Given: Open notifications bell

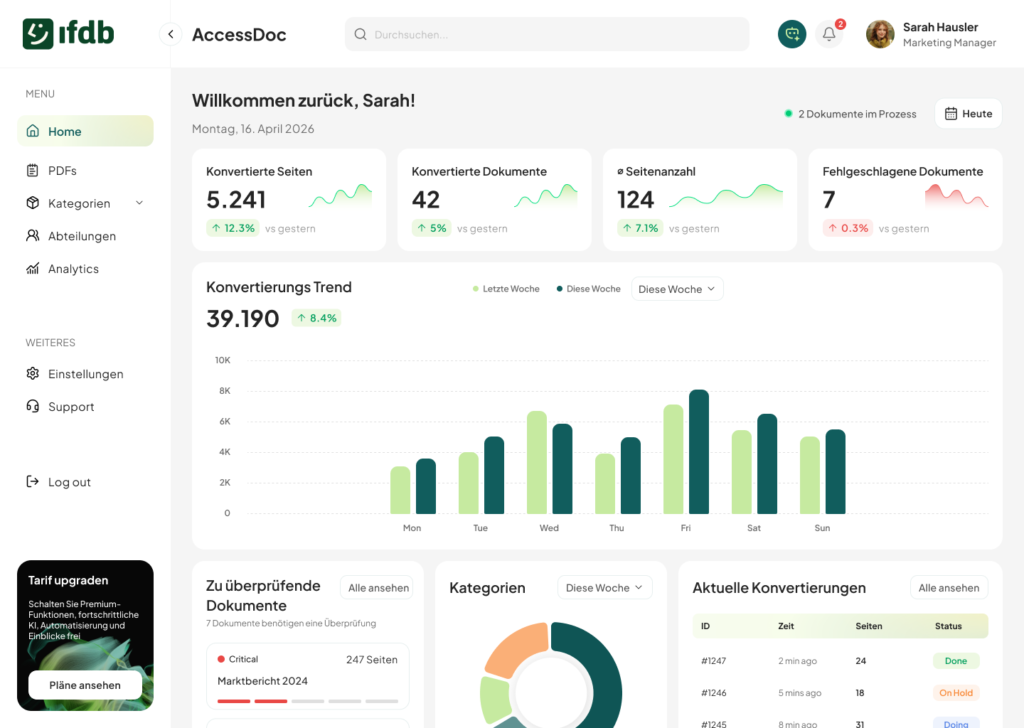Looking at the screenshot, I should (829, 34).
